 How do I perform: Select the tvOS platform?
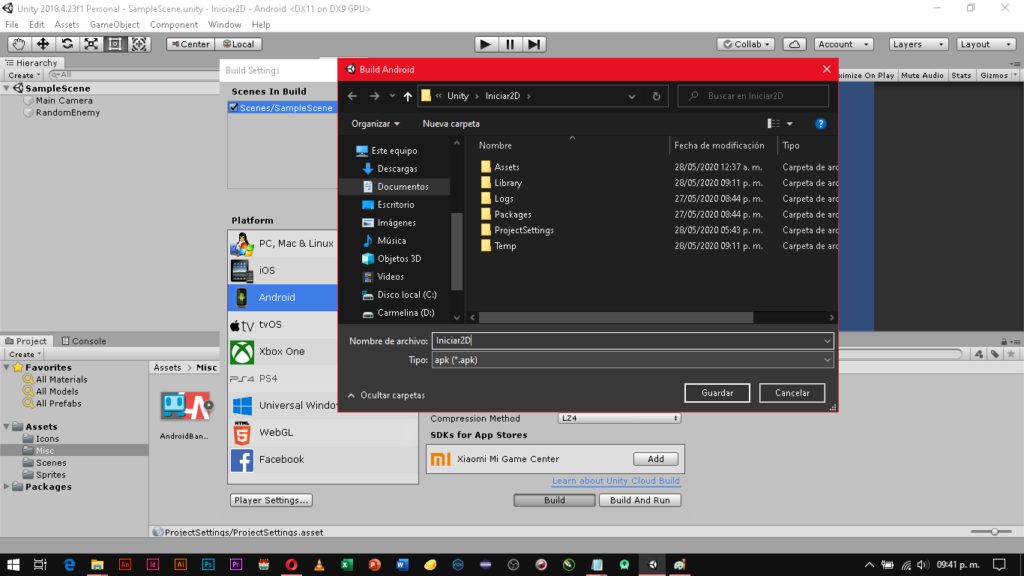click(x=283, y=324)
